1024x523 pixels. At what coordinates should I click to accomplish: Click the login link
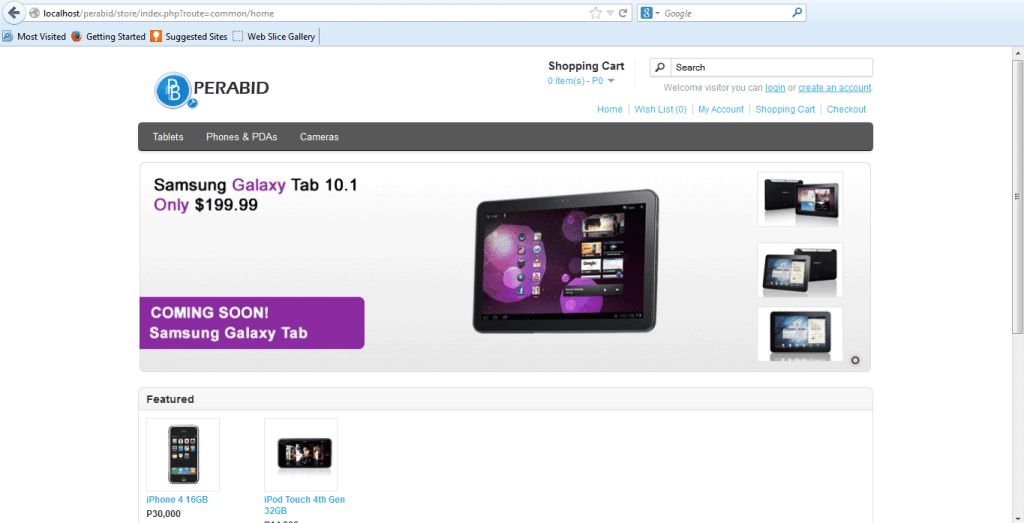[775, 88]
